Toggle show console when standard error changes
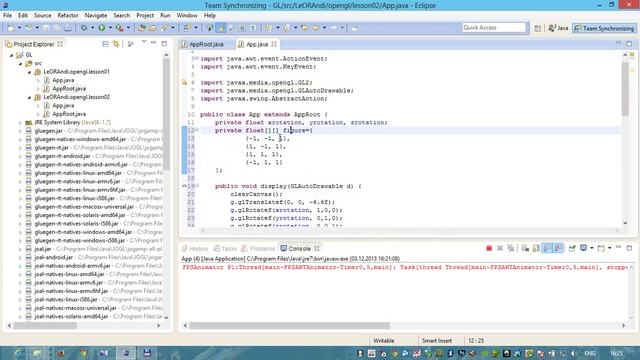Screen dimensions: 640x360 (x=558, y=248)
